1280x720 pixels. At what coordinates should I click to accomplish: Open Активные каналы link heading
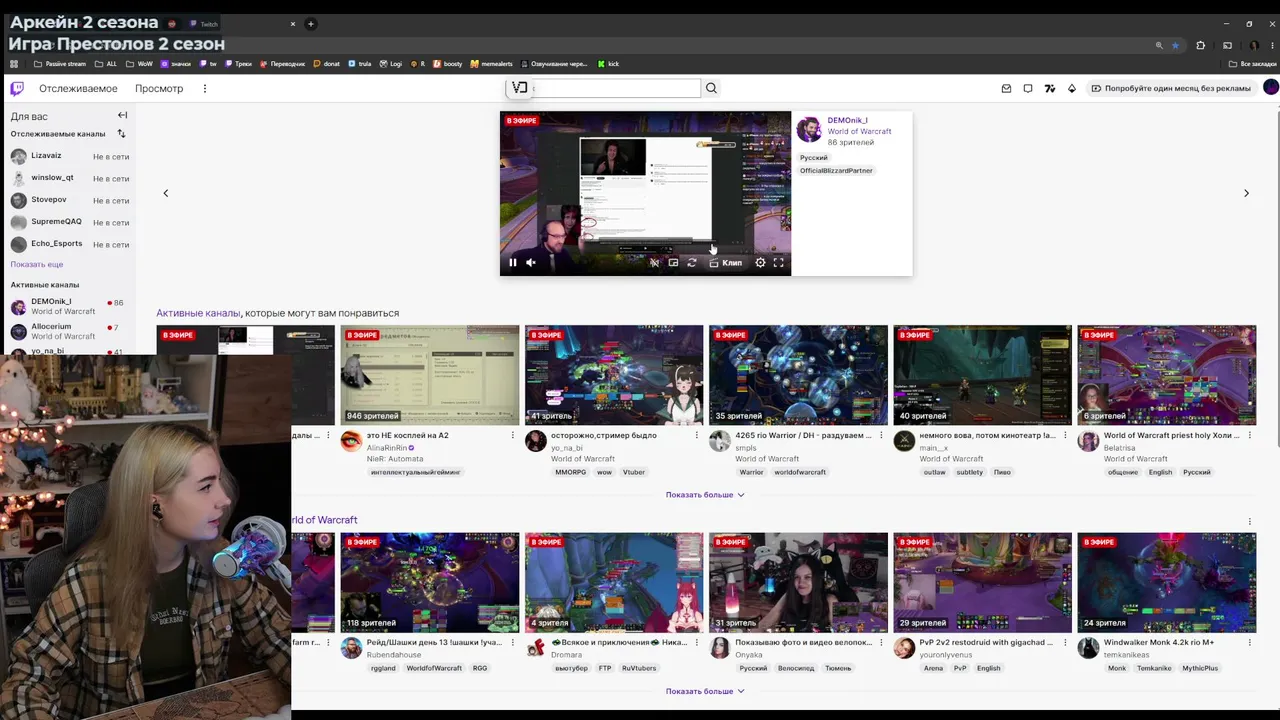tap(198, 313)
